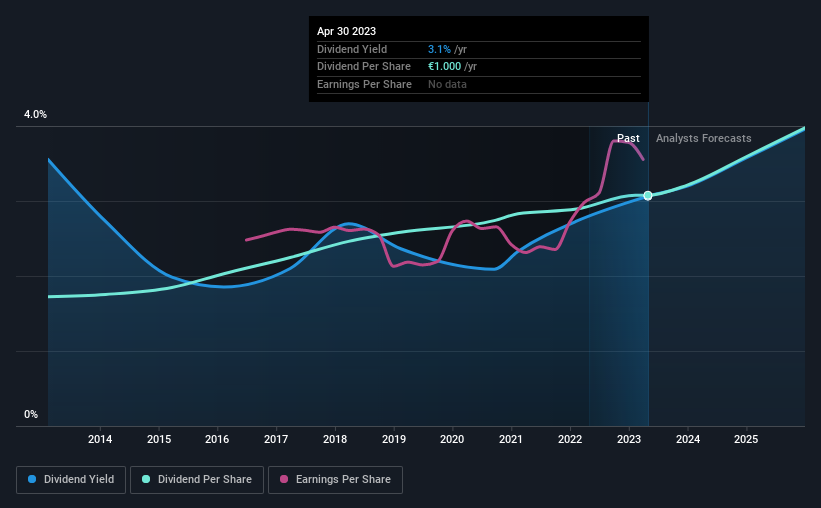The width and height of the screenshot is (821, 508).
Task: Click the 2018 x-axis label
Action: [335, 439]
